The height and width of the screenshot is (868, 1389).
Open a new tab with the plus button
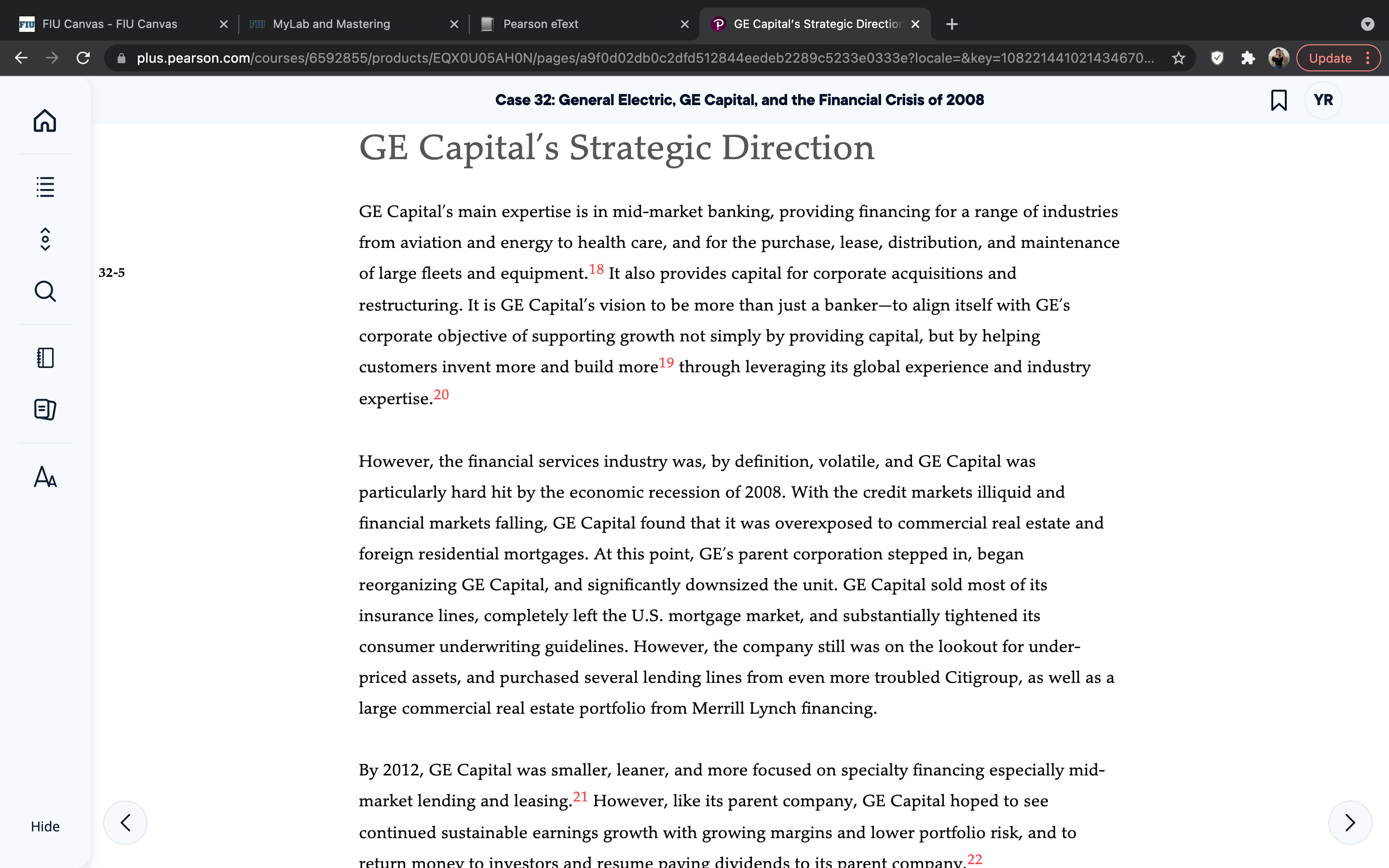(952, 24)
